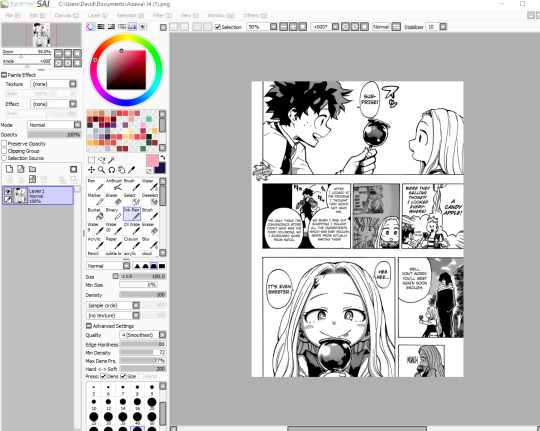The height and width of the screenshot is (431, 540).
Task: Toggle pressure Size checkbox
Action: (123, 376)
